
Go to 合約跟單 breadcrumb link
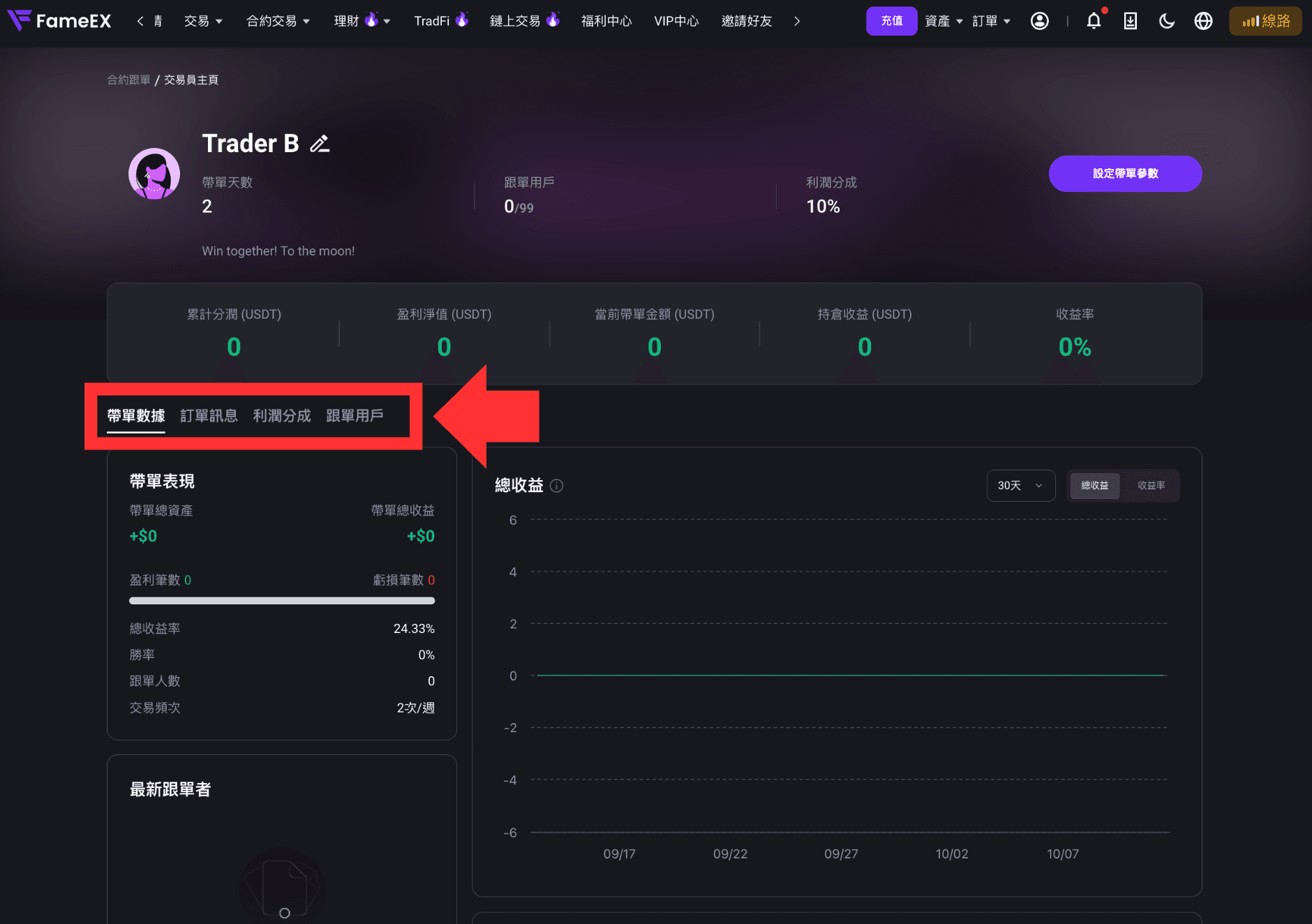coord(128,80)
